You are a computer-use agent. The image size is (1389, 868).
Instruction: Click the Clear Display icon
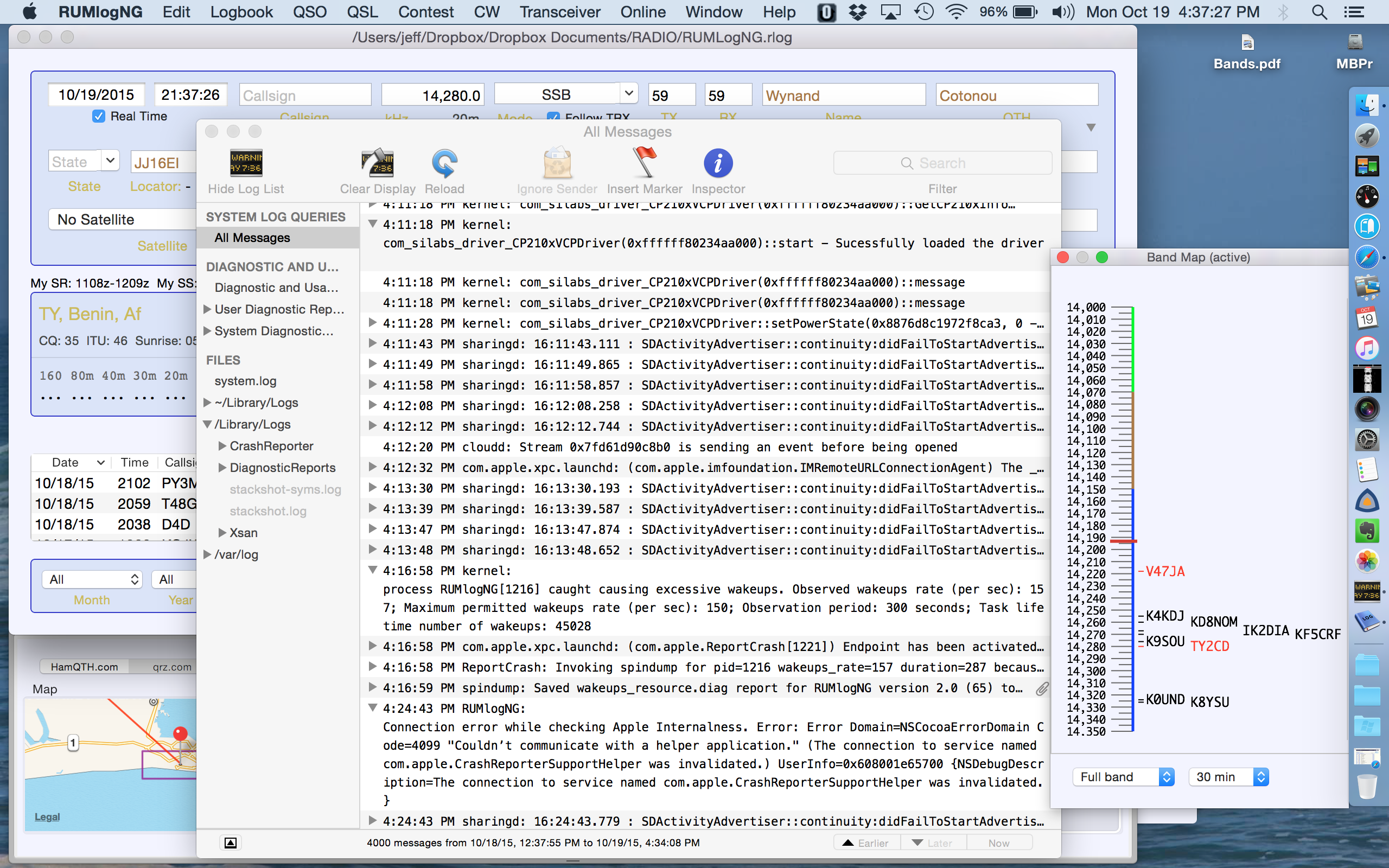pyautogui.click(x=377, y=164)
